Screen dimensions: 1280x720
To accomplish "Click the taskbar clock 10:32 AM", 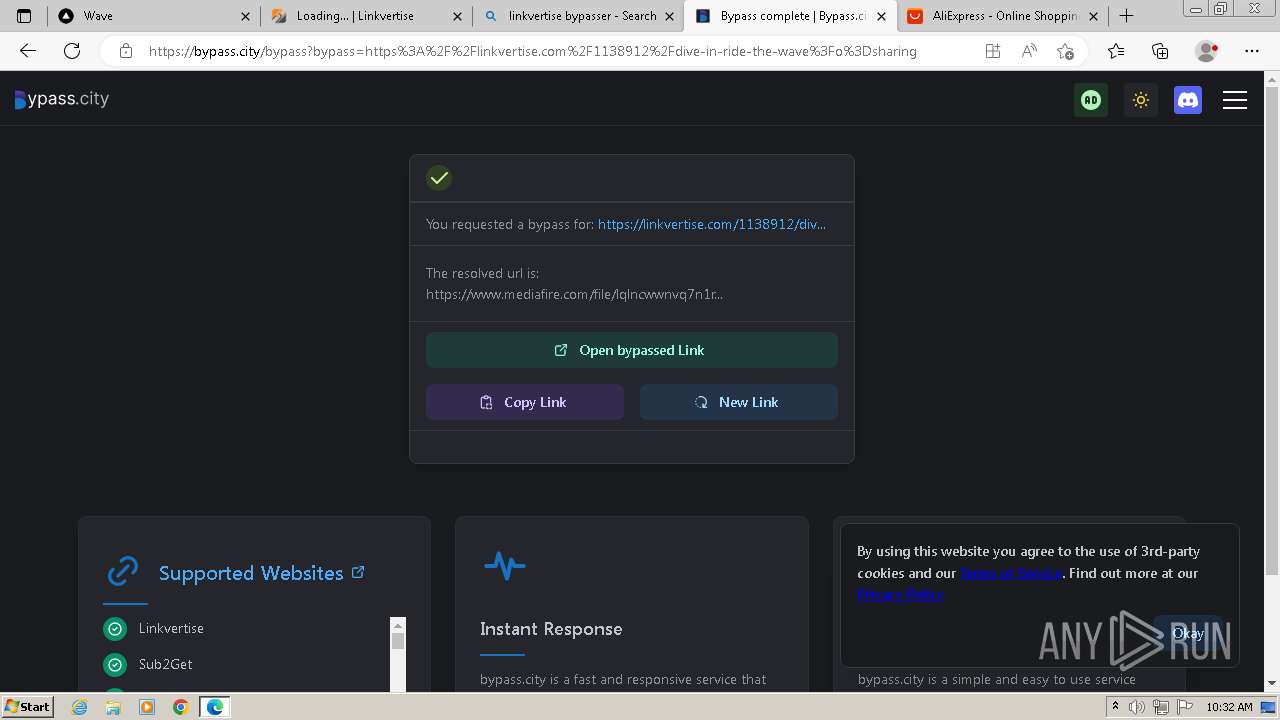I will coord(1229,707).
